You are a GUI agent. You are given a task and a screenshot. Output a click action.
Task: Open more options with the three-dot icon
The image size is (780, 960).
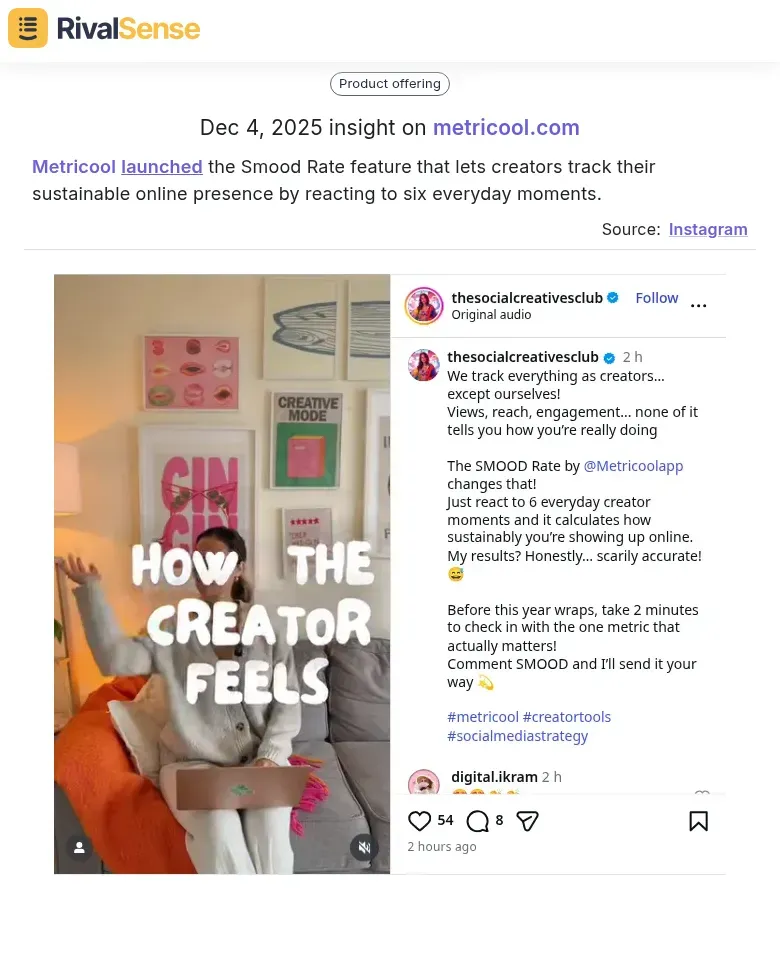click(x=699, y=305)
